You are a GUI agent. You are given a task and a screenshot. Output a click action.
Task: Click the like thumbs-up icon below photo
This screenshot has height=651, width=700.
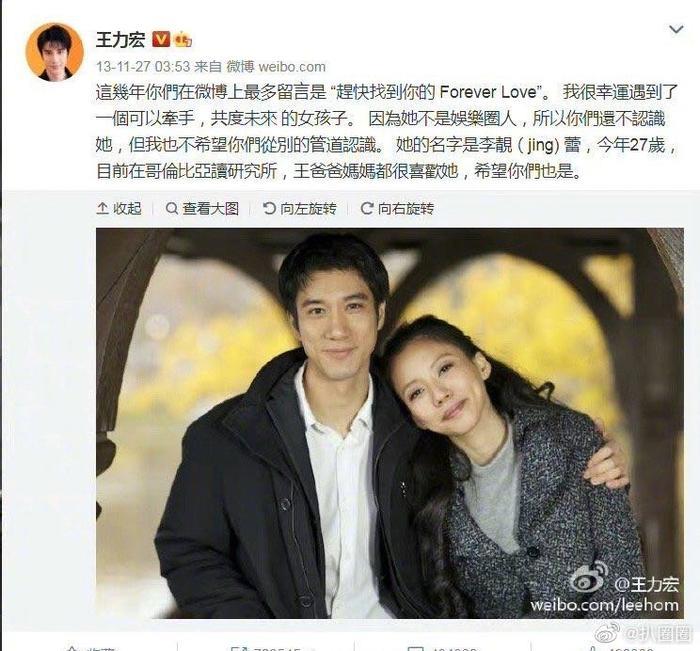(x=592, y=648)
